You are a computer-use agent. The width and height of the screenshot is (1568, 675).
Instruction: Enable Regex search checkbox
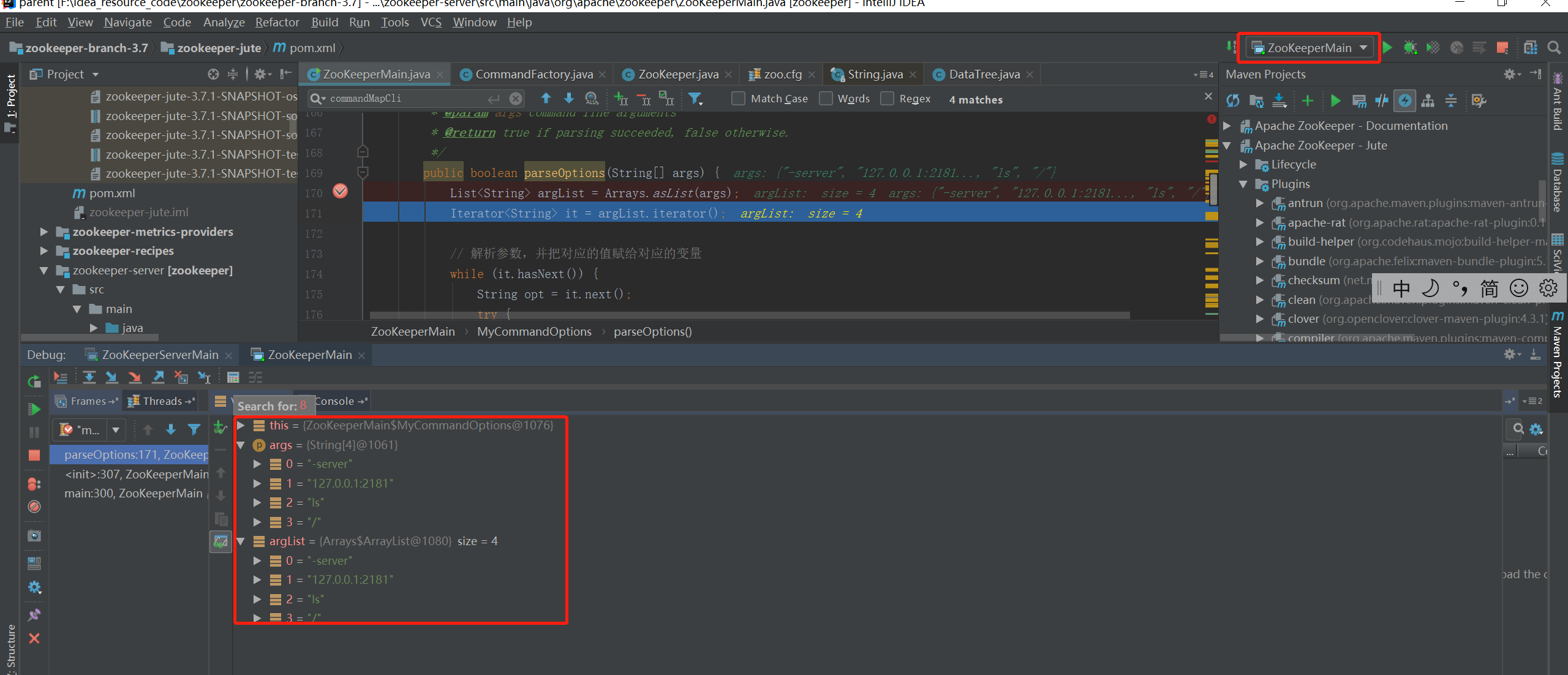point(887,99)
